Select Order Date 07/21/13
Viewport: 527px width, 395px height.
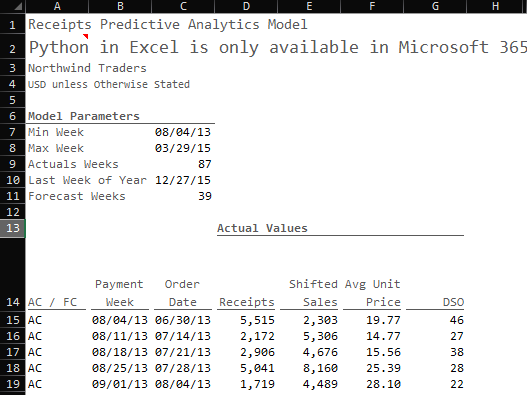click(183, 352)
